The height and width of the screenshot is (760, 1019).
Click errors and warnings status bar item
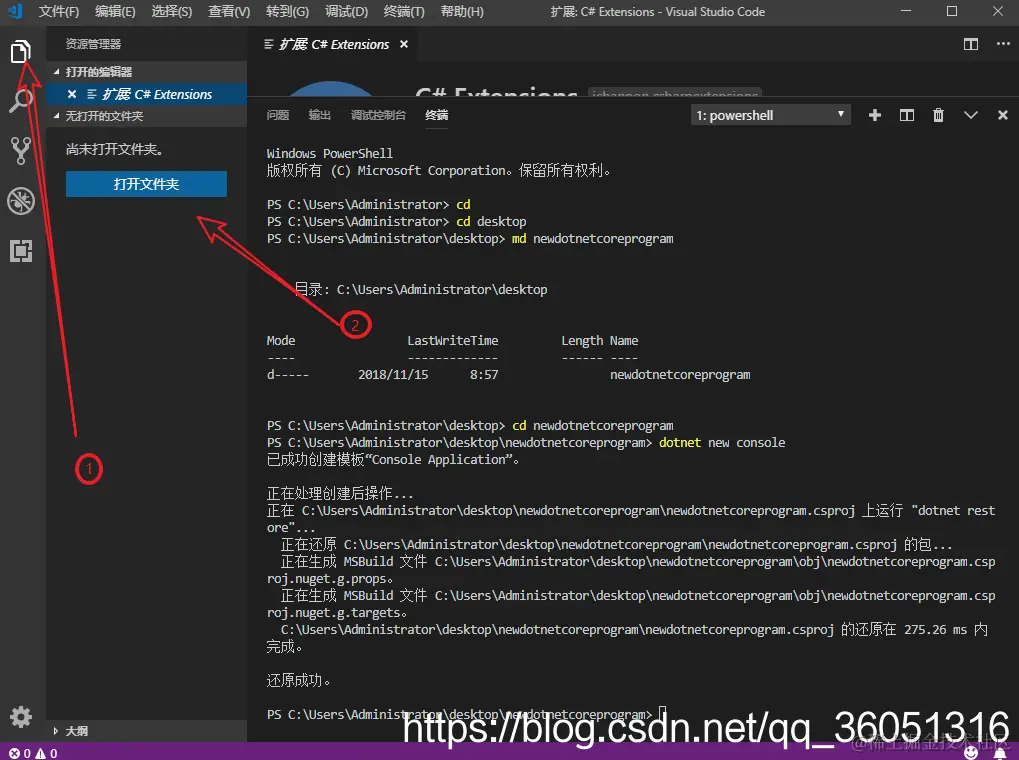[x=33, y=753]
